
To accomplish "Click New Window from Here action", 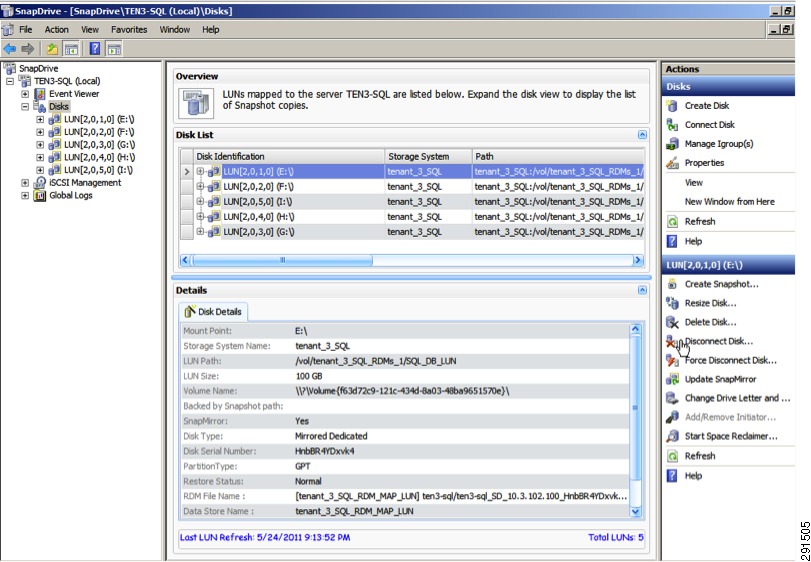I will pyautogui.click(x=729, y=202).
